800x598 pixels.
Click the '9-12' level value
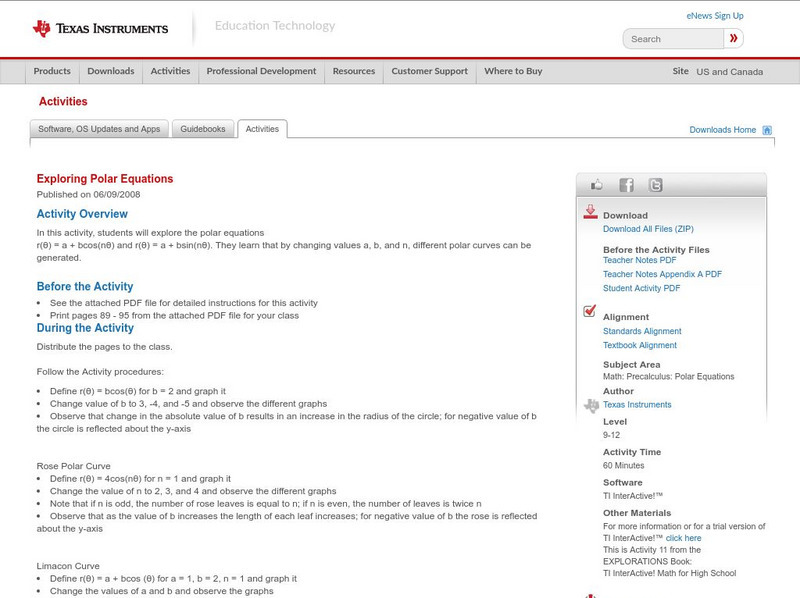pyautogui.click(x=611, y=435)
